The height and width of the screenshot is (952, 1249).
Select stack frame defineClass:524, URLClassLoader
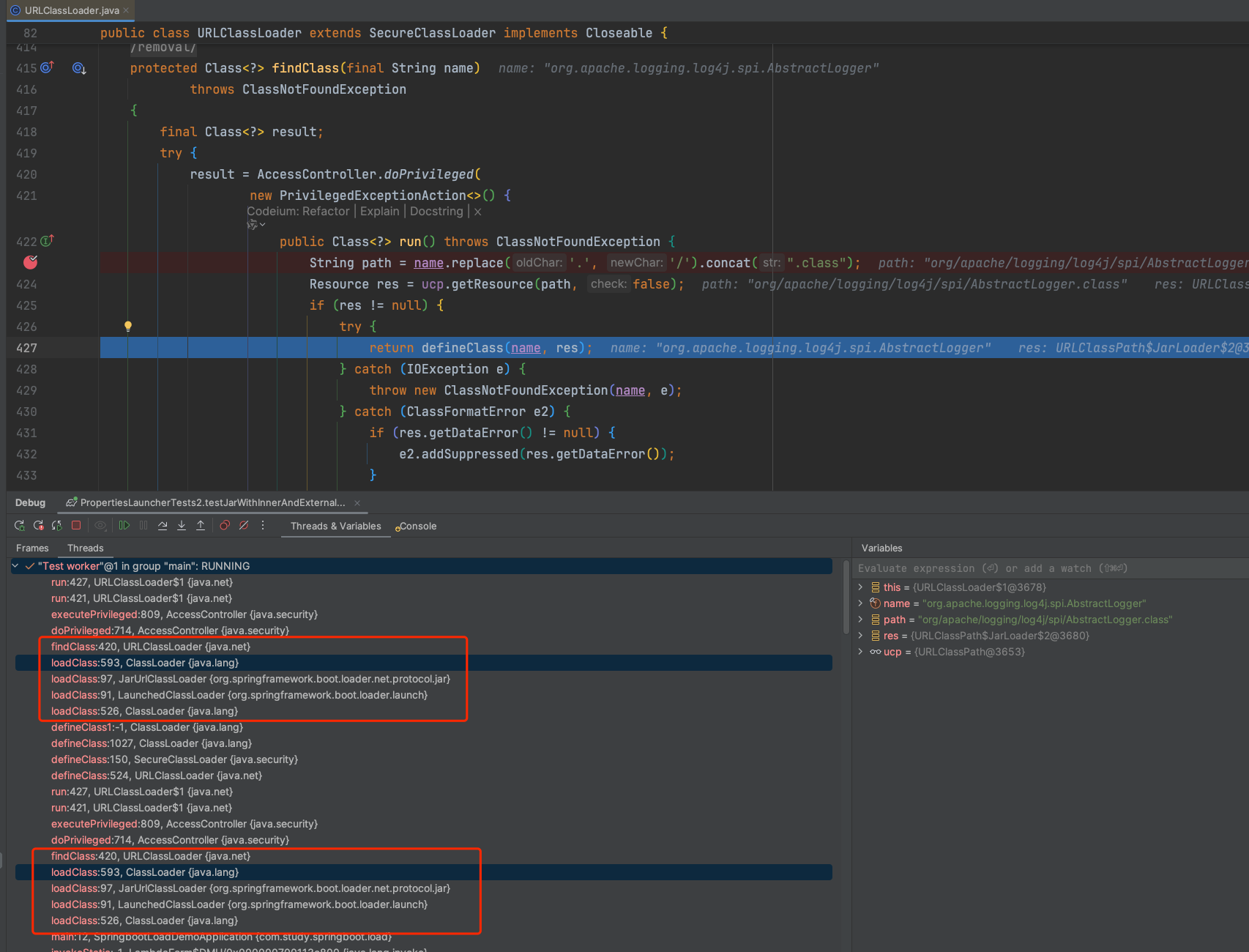[156, 776]
